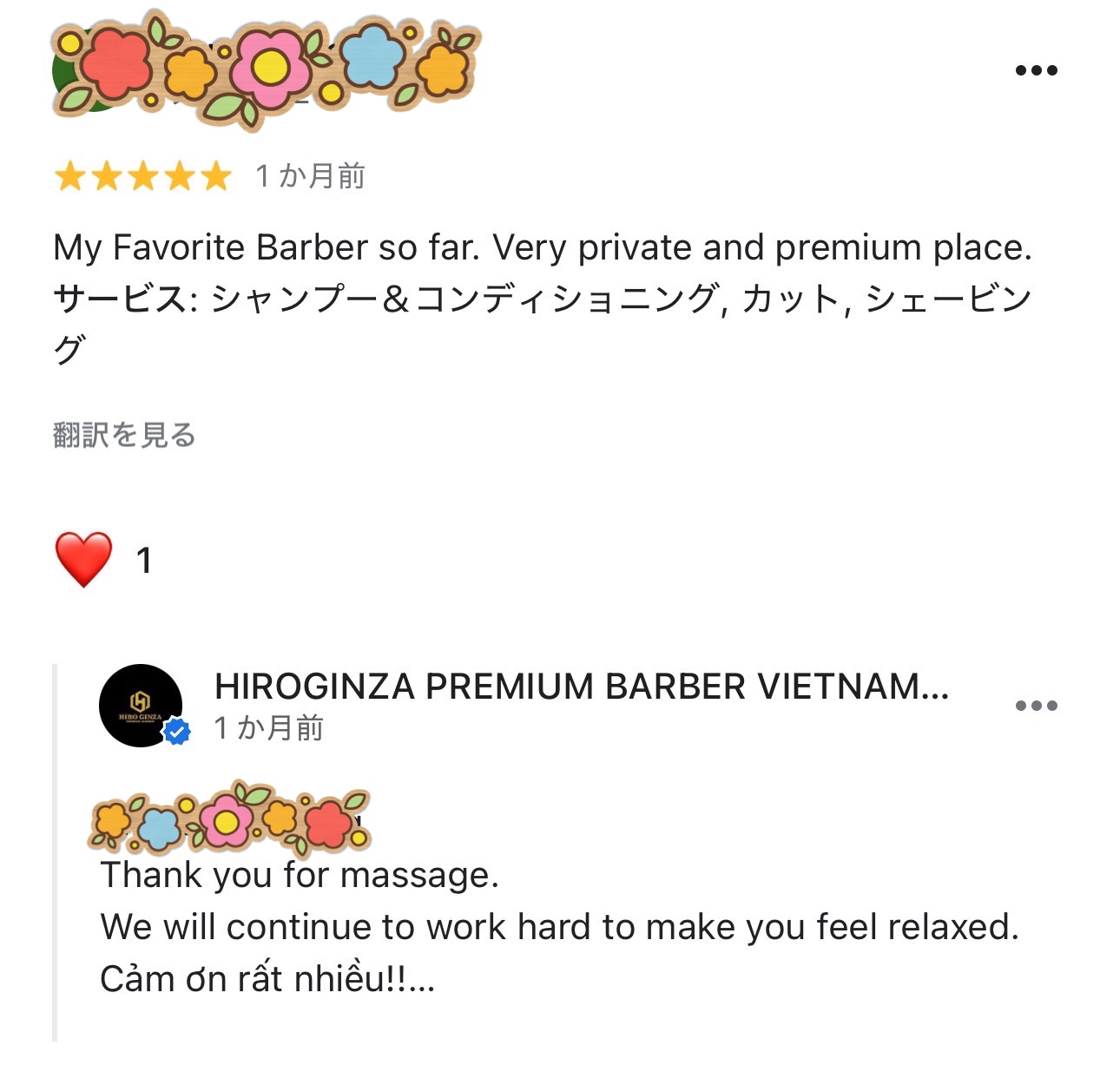Open the three-dot menu on owner's reply
Image resolution: width=1120 pixels, height=1065 pixels.
click(1037, 706)
